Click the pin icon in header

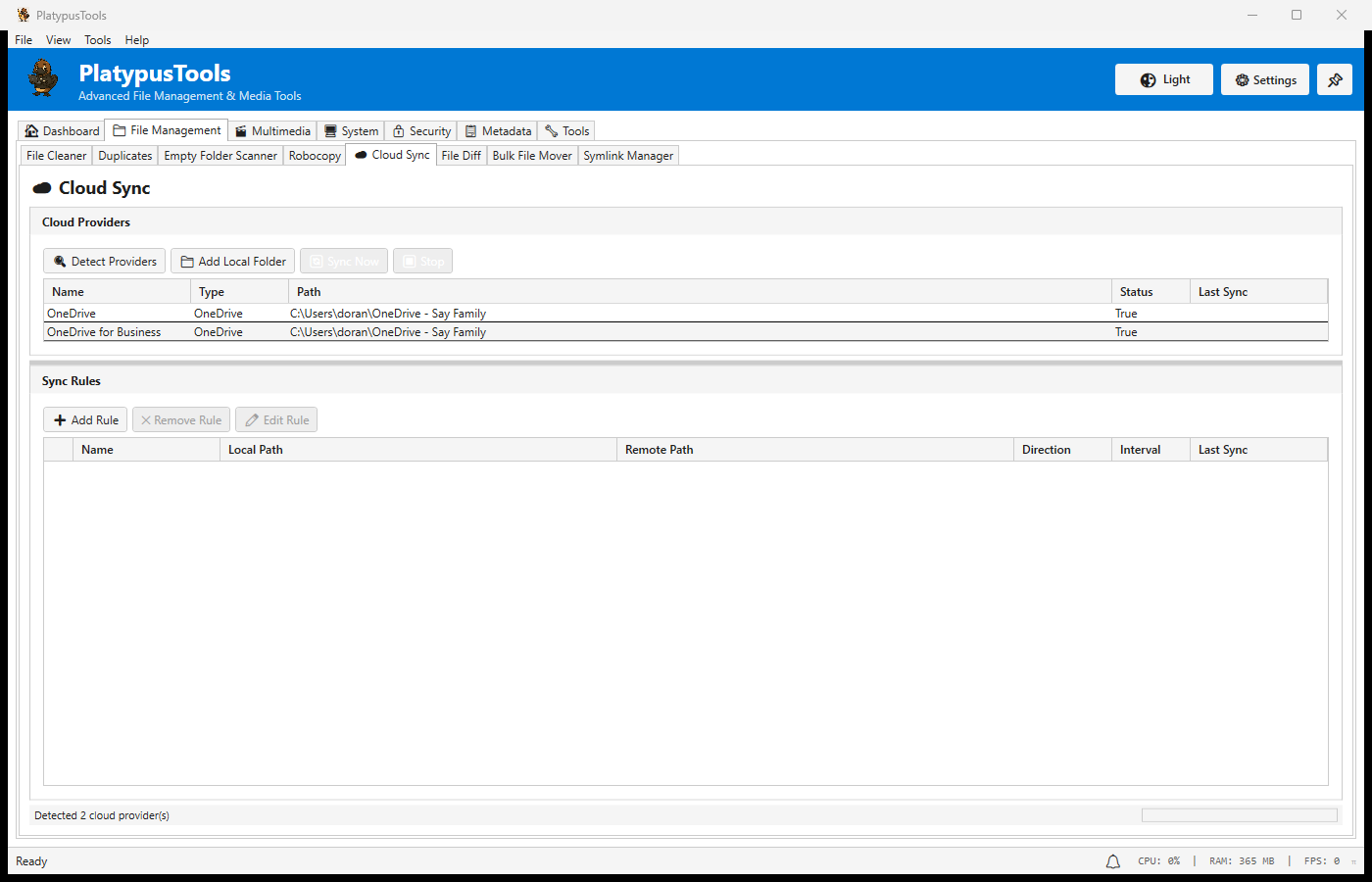(1335, 80)
